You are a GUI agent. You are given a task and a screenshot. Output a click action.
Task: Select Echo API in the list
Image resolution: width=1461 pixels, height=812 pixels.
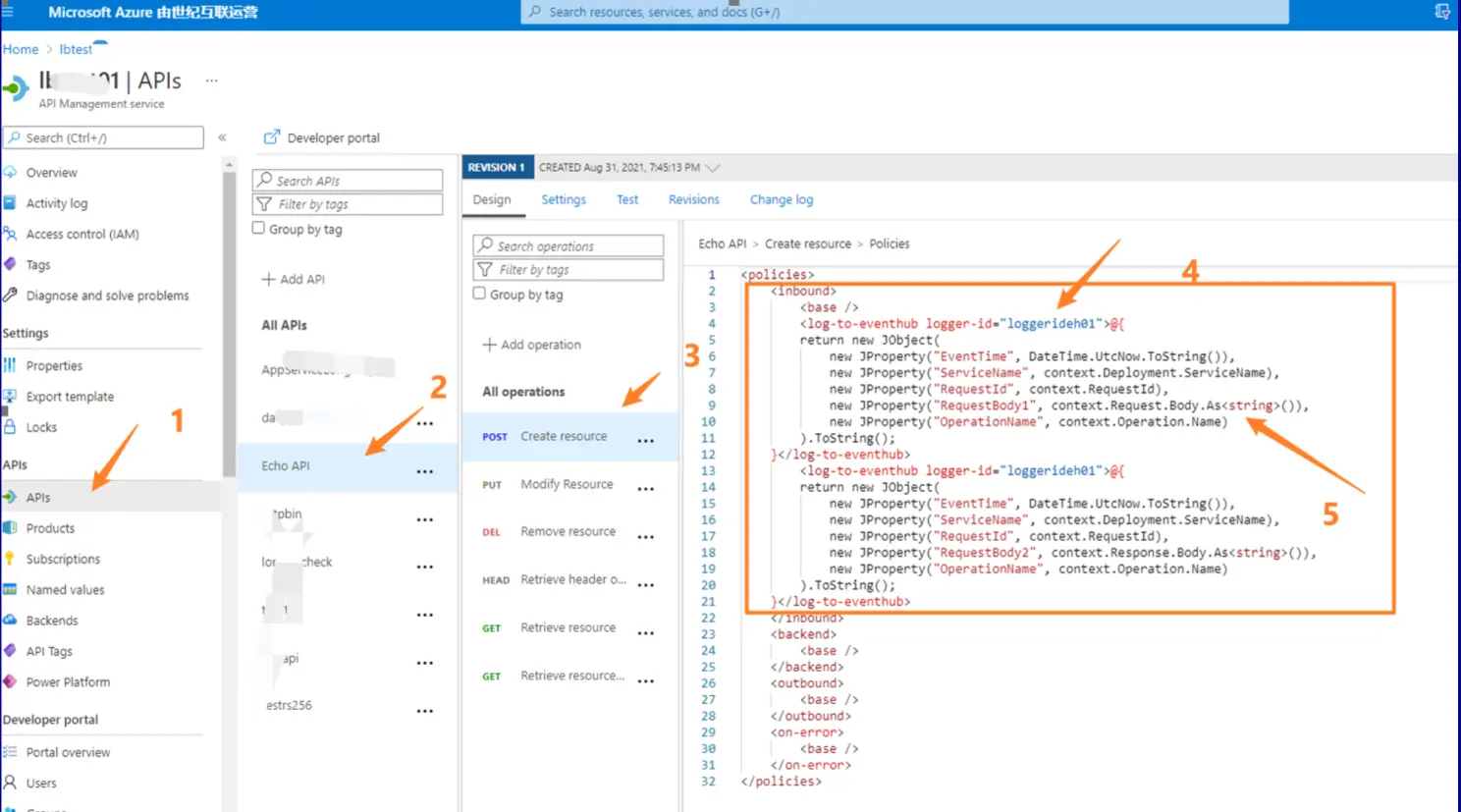(x=347, y=466)
